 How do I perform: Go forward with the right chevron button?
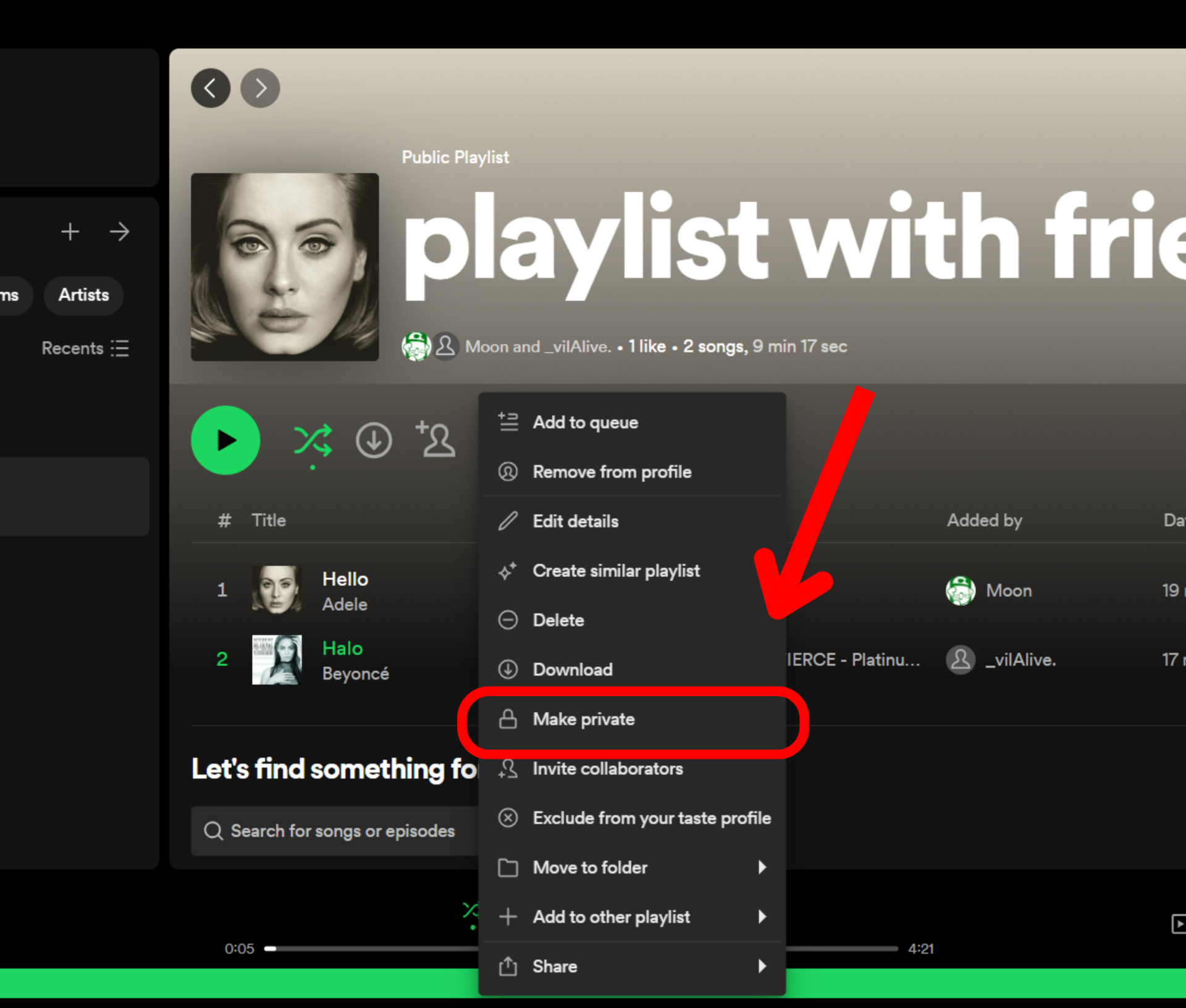pyautogui.click(x=260, y=88)
